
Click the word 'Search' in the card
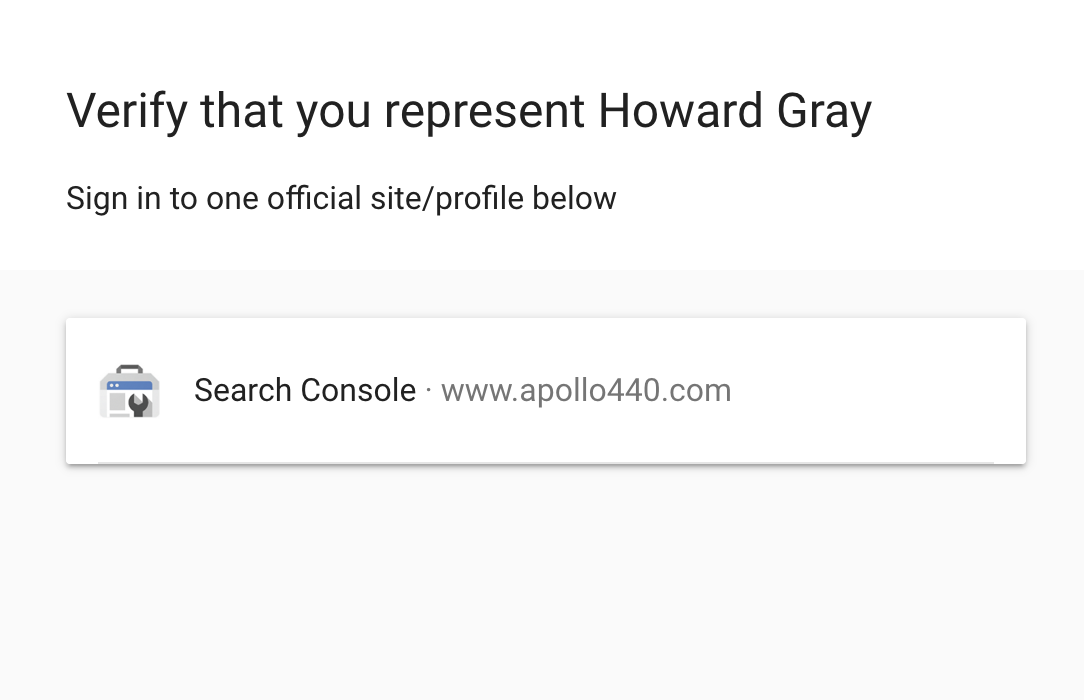(x=243, y=390)
